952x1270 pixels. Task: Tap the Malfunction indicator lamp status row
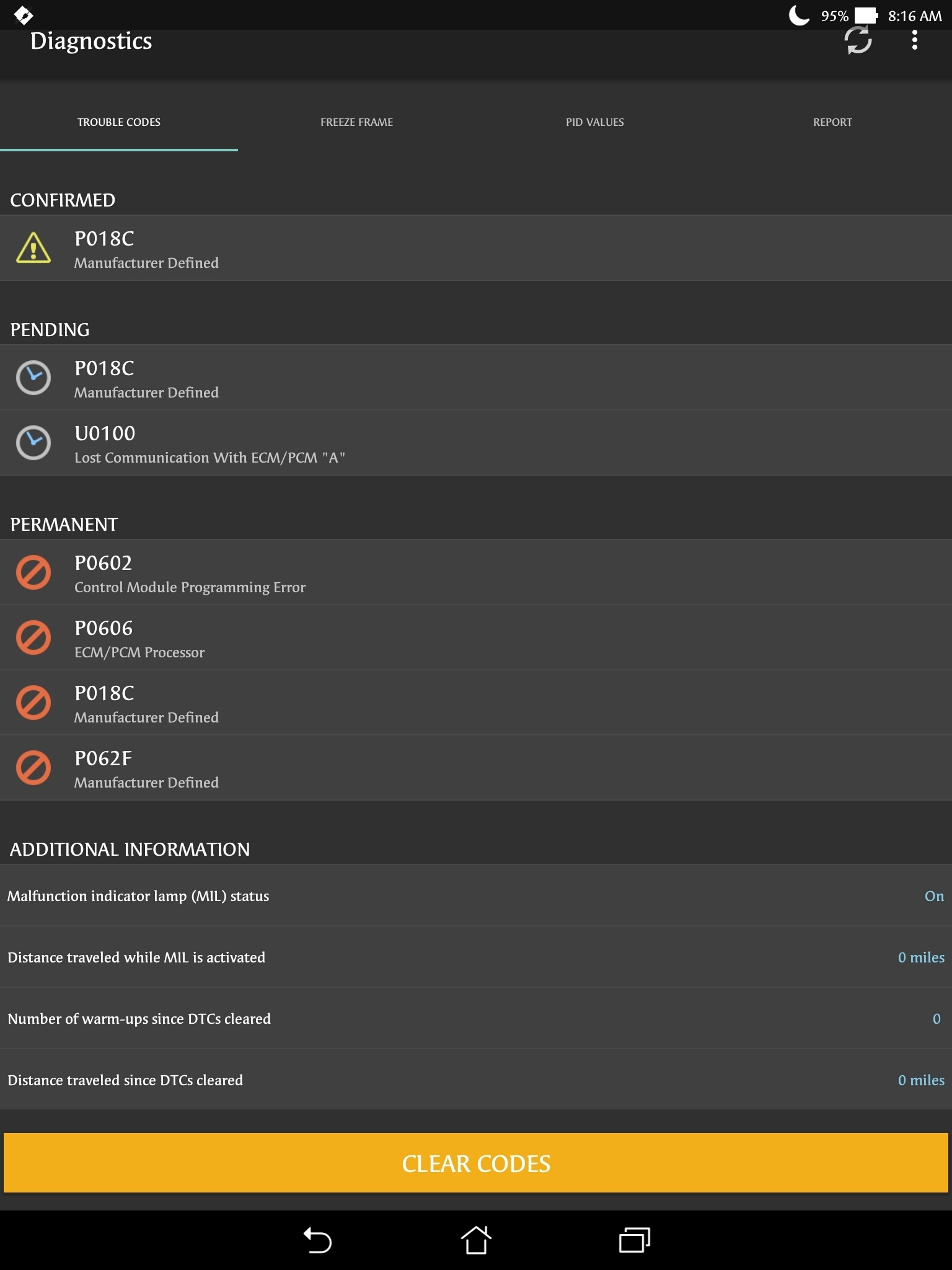[x=476, y=896]
